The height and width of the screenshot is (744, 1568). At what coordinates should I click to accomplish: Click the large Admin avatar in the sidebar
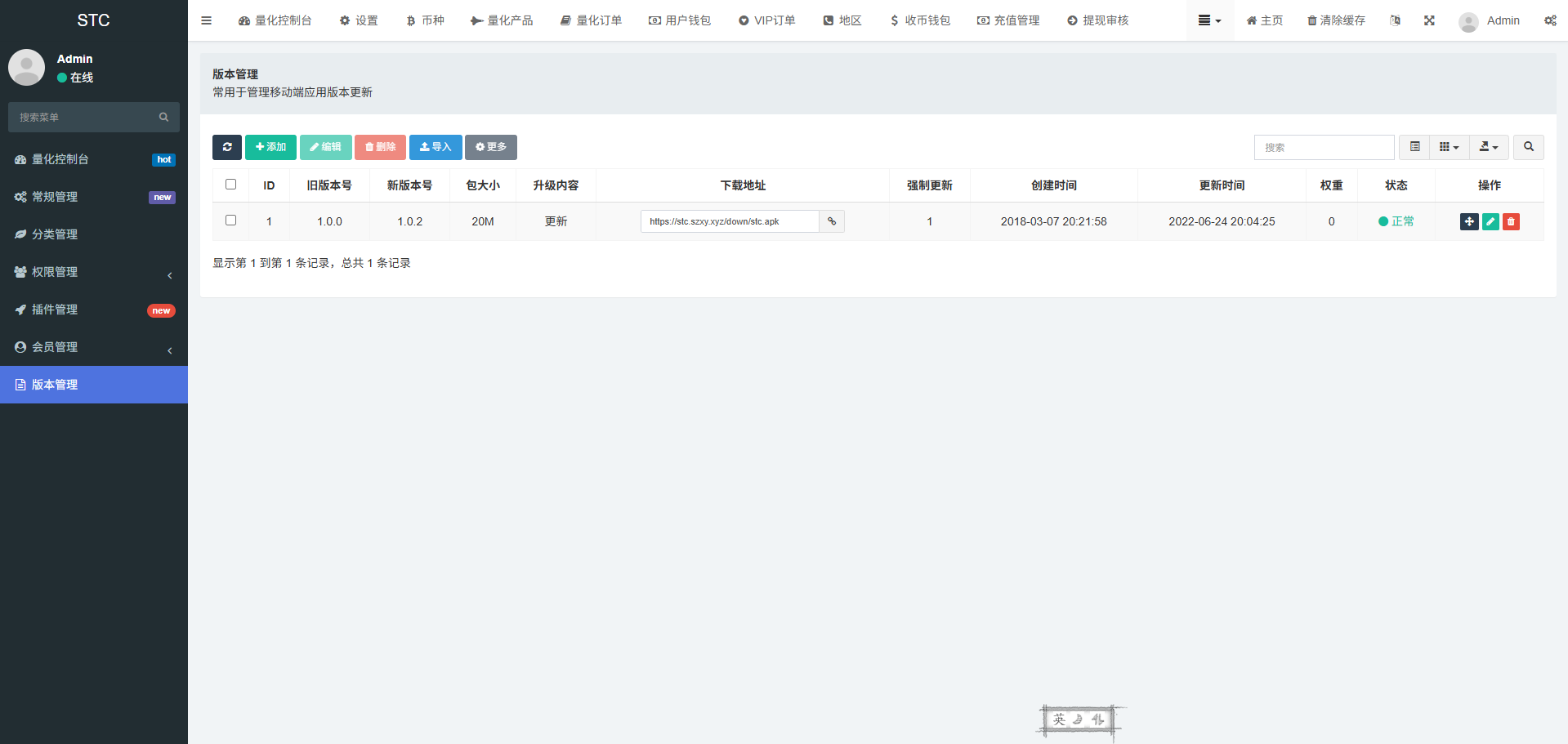[x=26, y=67]
